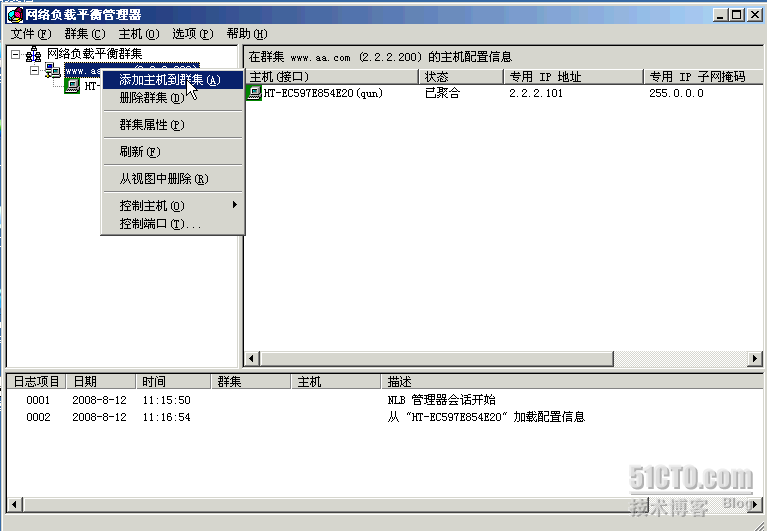
Task: Click the log pane scroll left arrow
Action: pos(15,504)
